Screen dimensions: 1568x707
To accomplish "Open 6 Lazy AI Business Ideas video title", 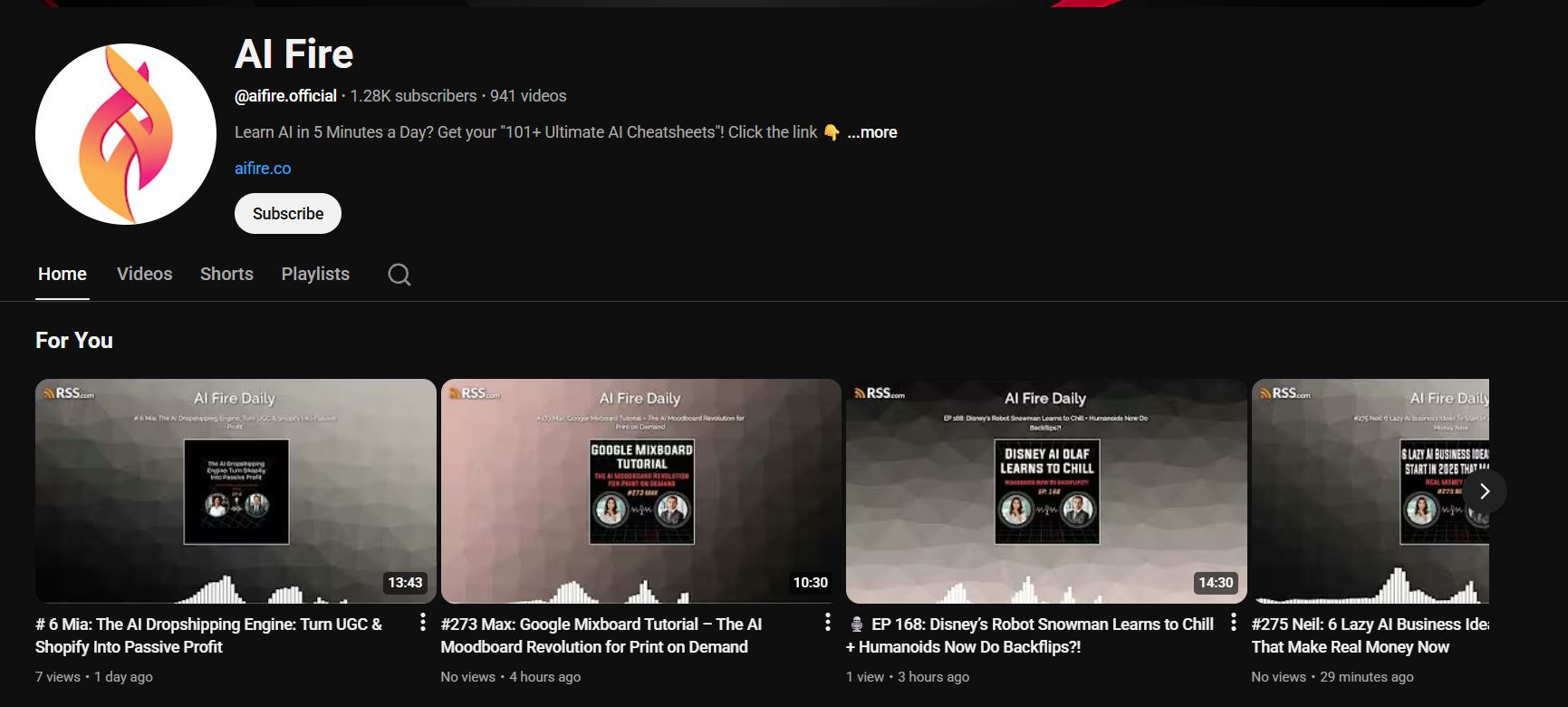I will pyautogui.click(x=1371, y=635).
